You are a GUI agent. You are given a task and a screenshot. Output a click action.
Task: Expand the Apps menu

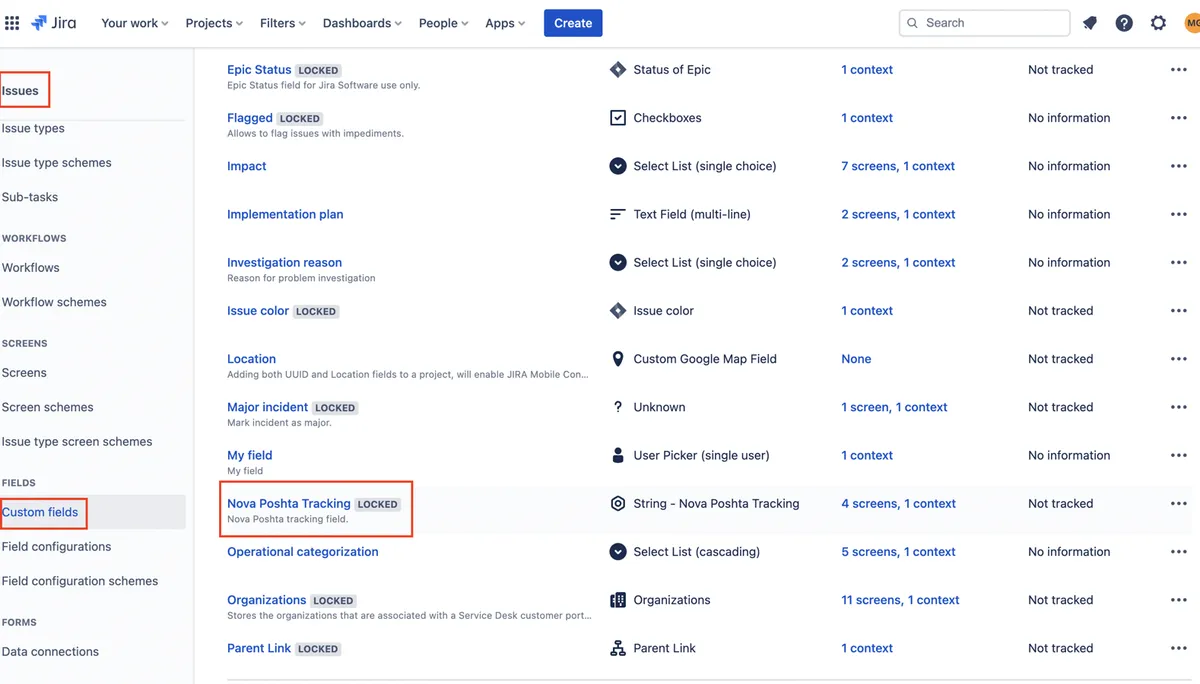coord(505,23)
